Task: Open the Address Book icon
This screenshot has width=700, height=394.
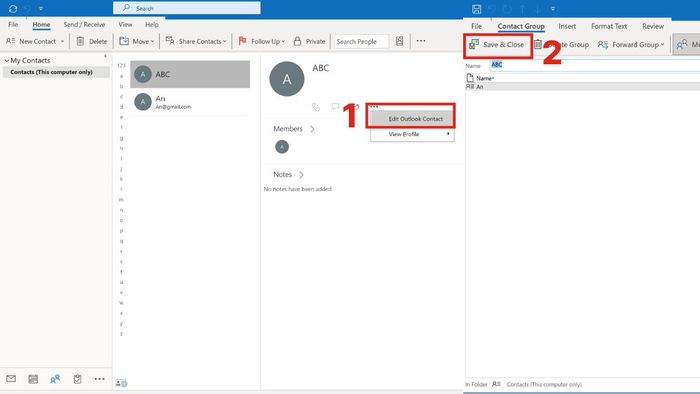Action: [x=400, y=41]
